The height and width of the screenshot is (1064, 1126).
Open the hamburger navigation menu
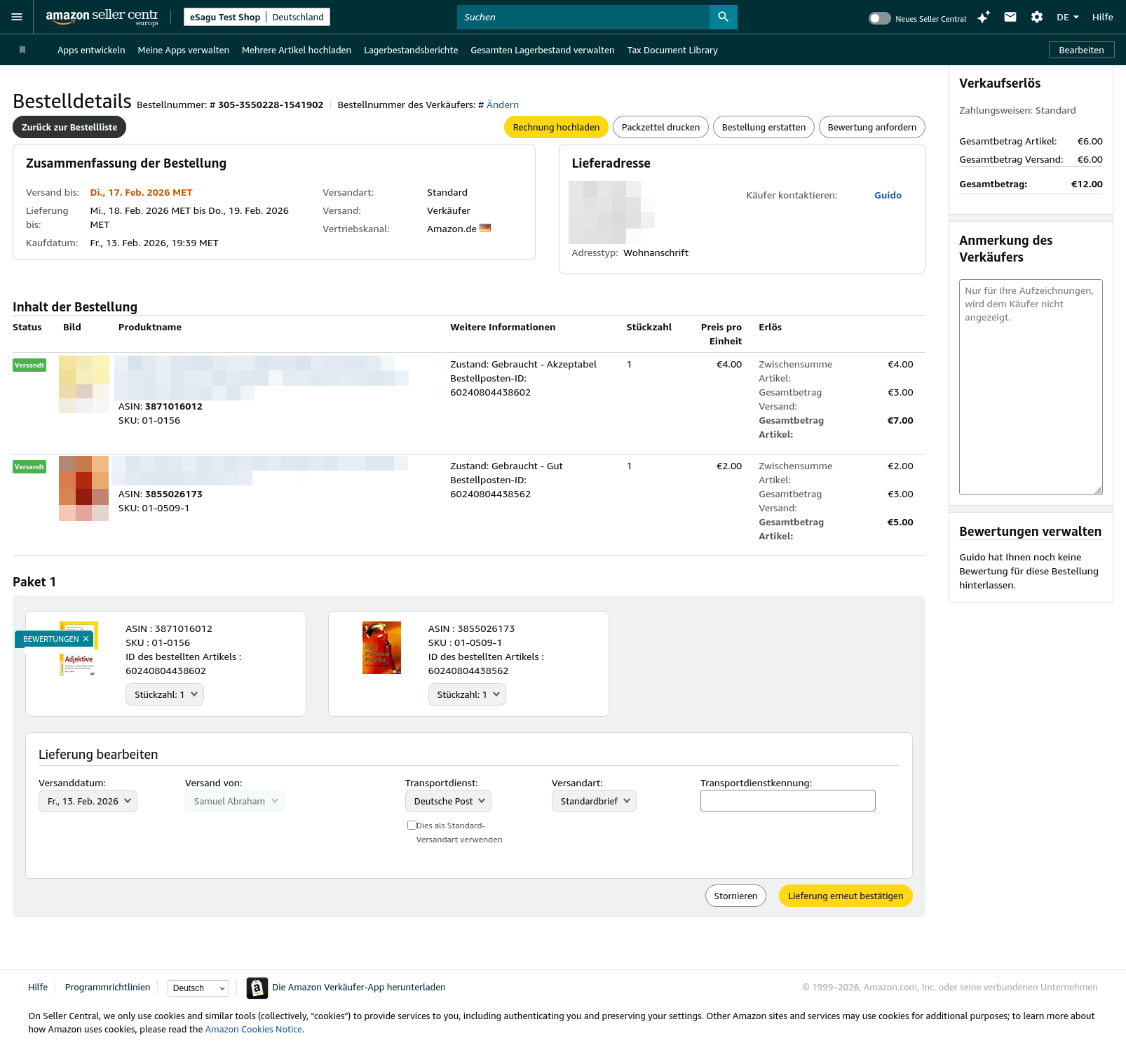[17, 17]
